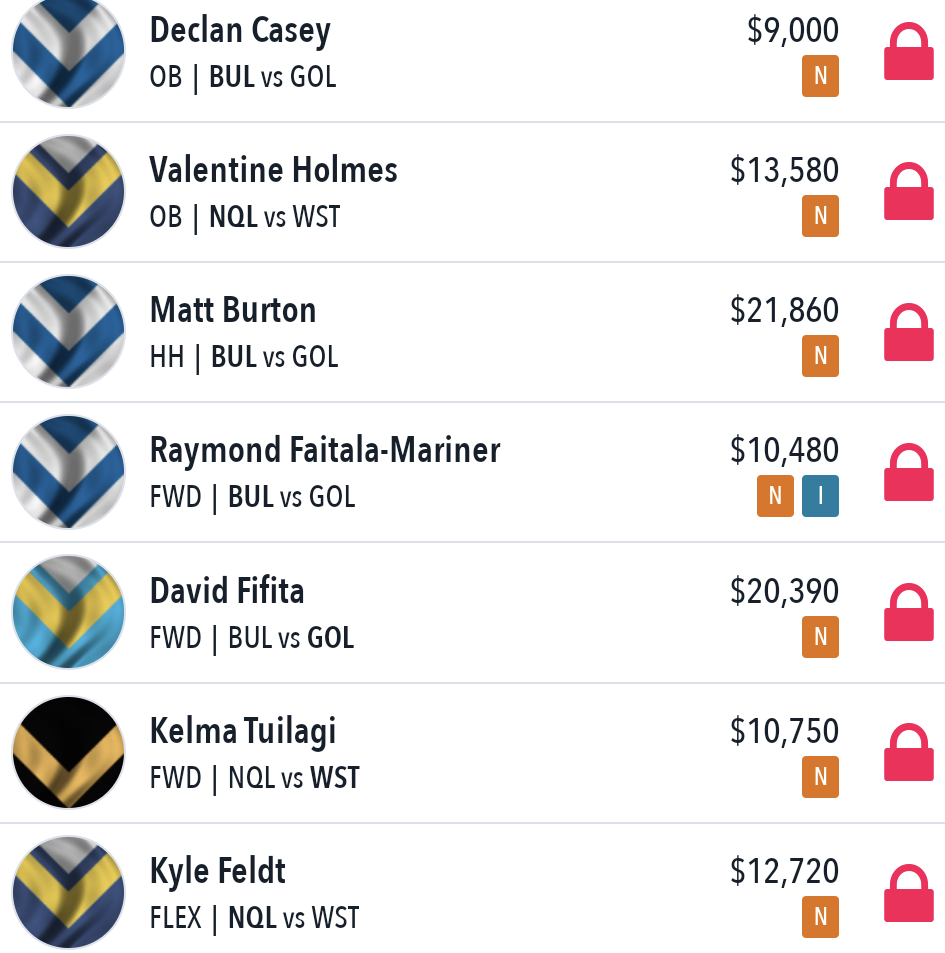This screenshot has height=953, width=945.
Task: Click the lock icon for Kelma Tuilagi
Action: (x=909, y=752)
